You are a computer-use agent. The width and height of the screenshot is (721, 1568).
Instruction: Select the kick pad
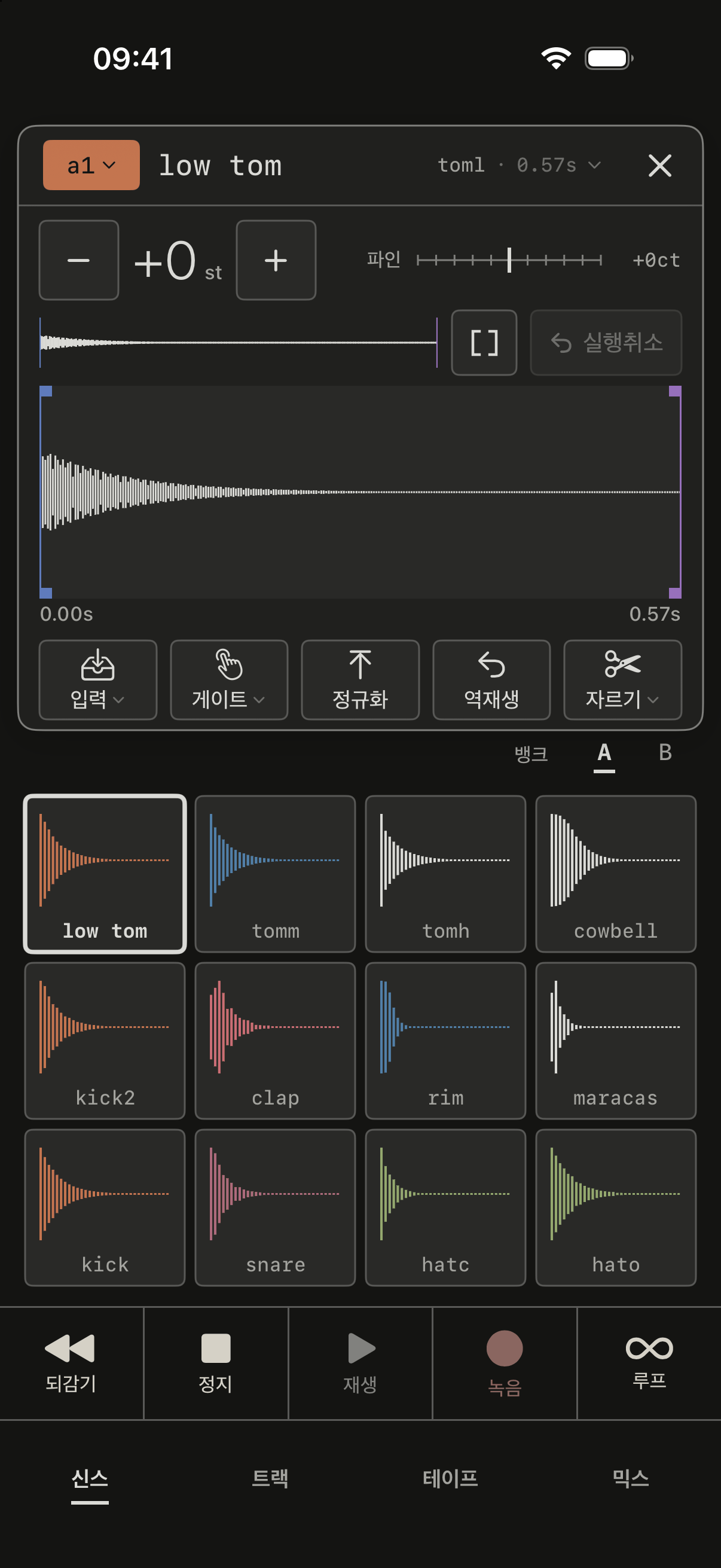tap(105, 1207)
